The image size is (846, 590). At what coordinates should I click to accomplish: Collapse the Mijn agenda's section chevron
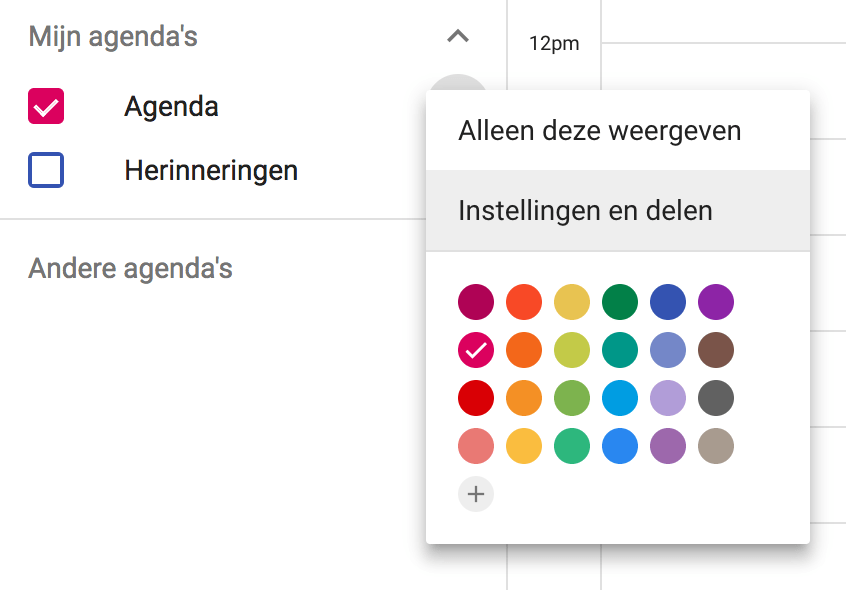tap(458, 37)
